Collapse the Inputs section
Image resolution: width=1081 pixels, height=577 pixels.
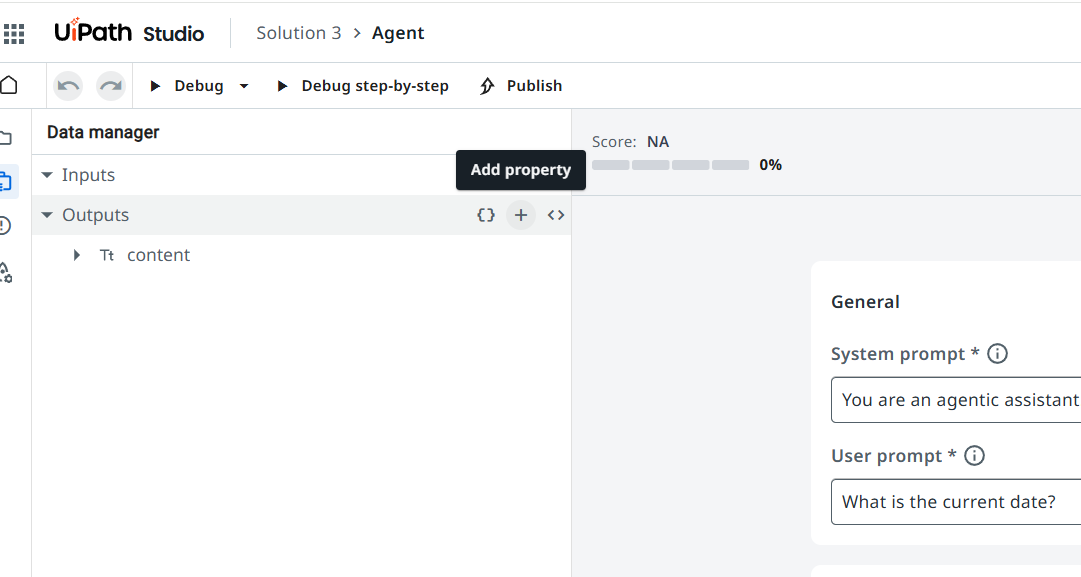[x=47, y=175]
